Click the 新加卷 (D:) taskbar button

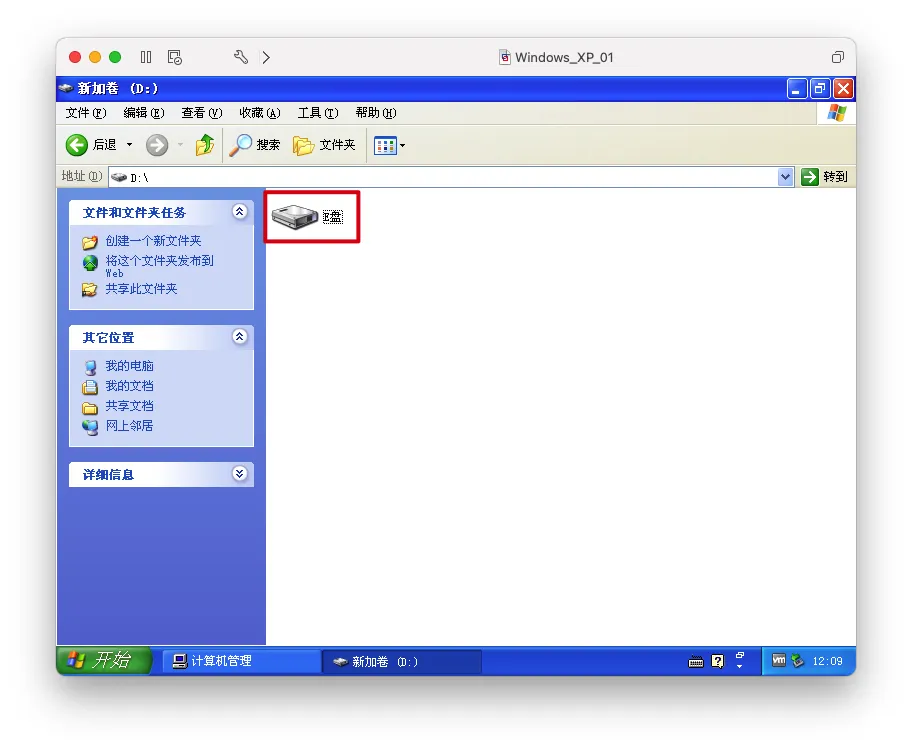401,662
